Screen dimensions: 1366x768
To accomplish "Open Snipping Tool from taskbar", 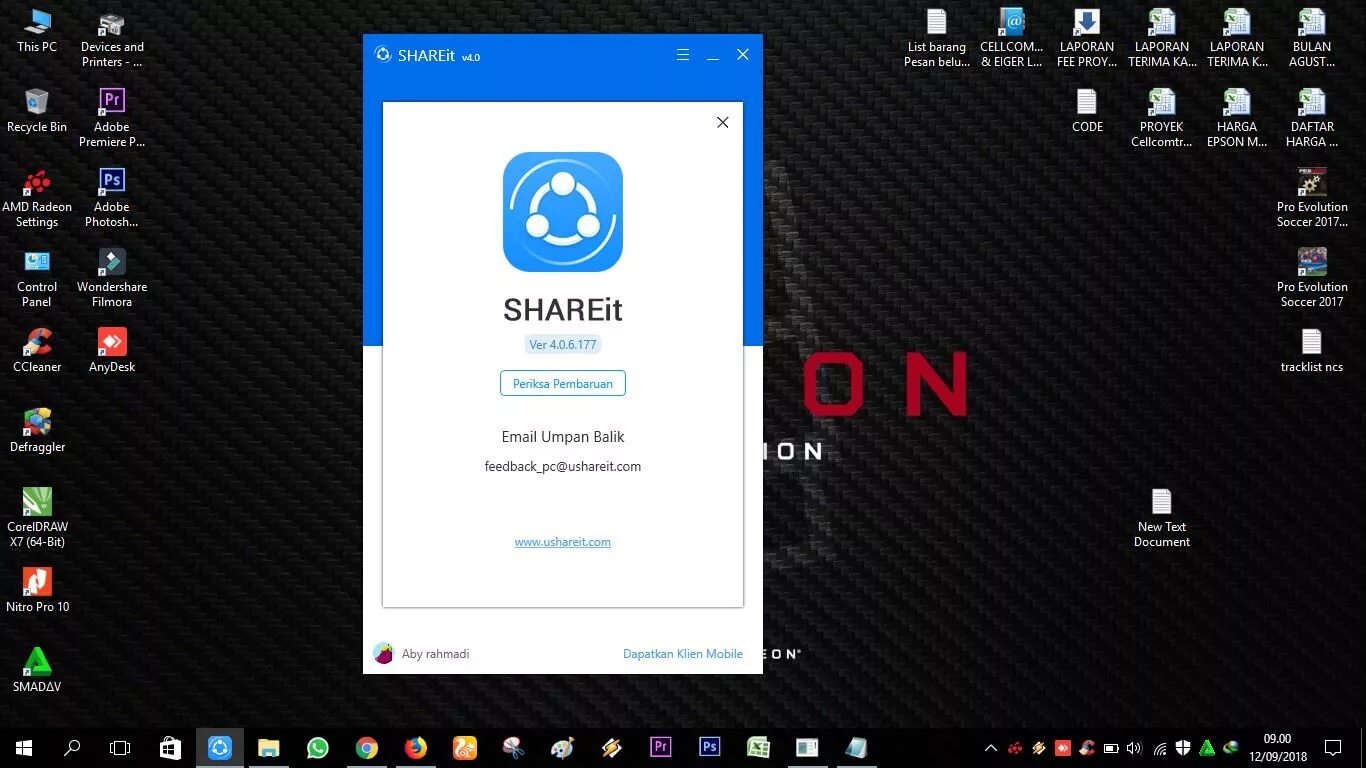I will click(x=513, y=747).
